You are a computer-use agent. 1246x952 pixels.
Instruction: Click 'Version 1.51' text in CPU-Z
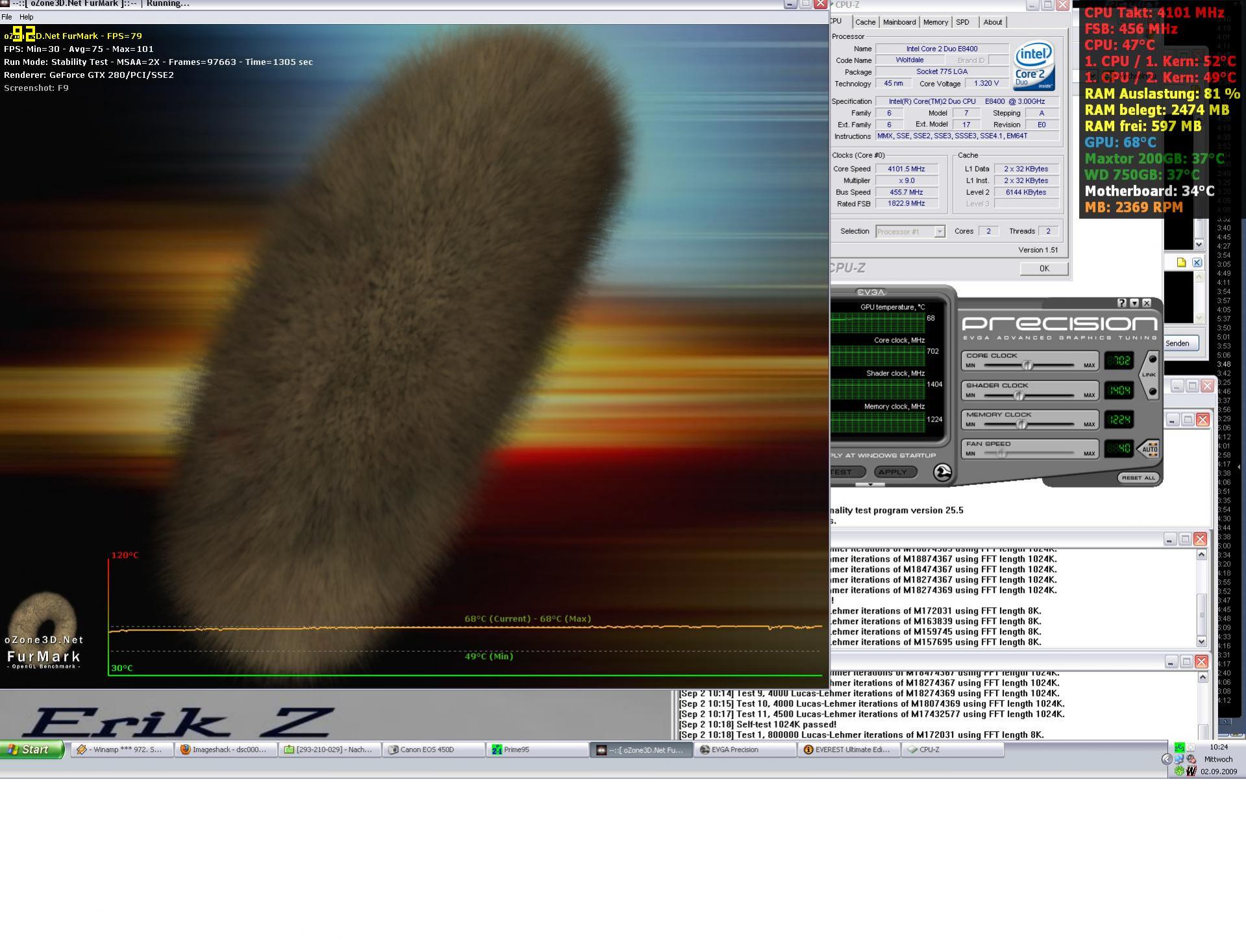[1038, 250]
